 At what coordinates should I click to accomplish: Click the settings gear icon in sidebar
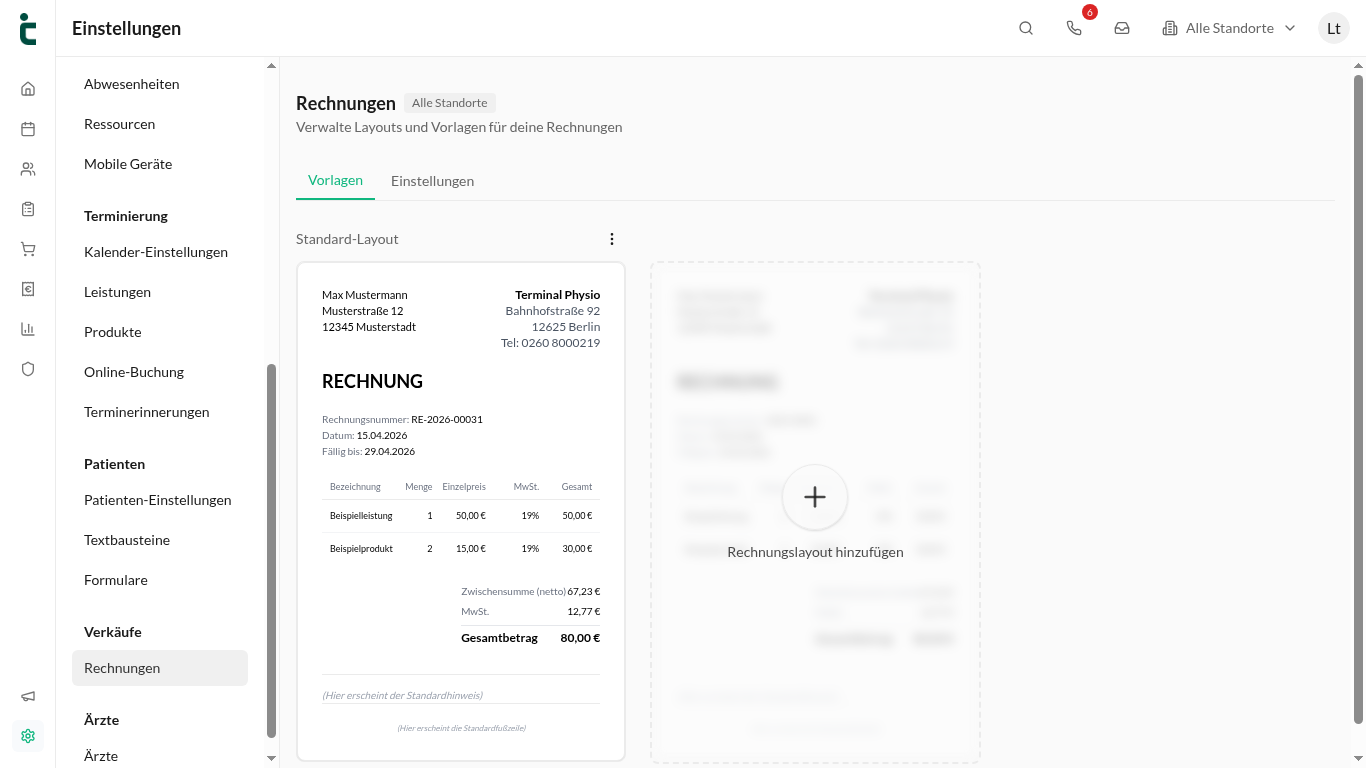(x=28, y=736)
